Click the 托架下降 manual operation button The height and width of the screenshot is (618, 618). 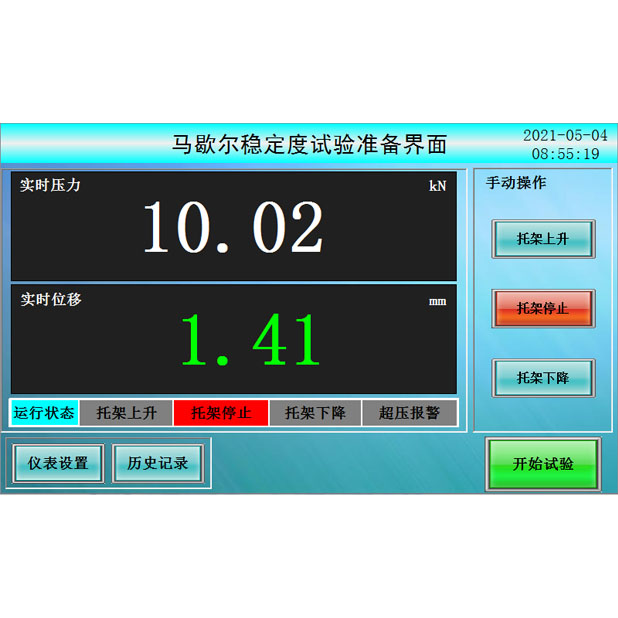[543, 378]
